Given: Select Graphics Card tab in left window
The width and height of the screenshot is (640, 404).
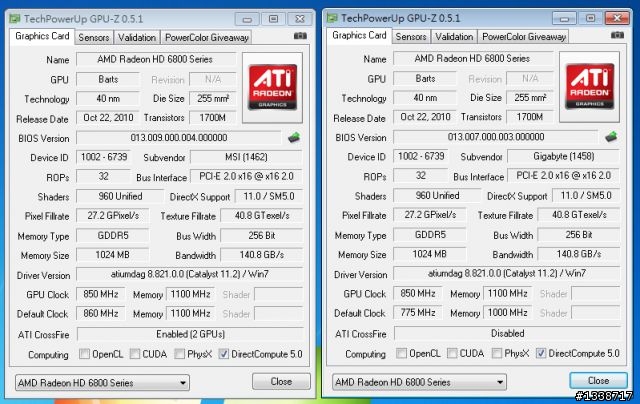Looking at the screenshot, I should (42, 36).
